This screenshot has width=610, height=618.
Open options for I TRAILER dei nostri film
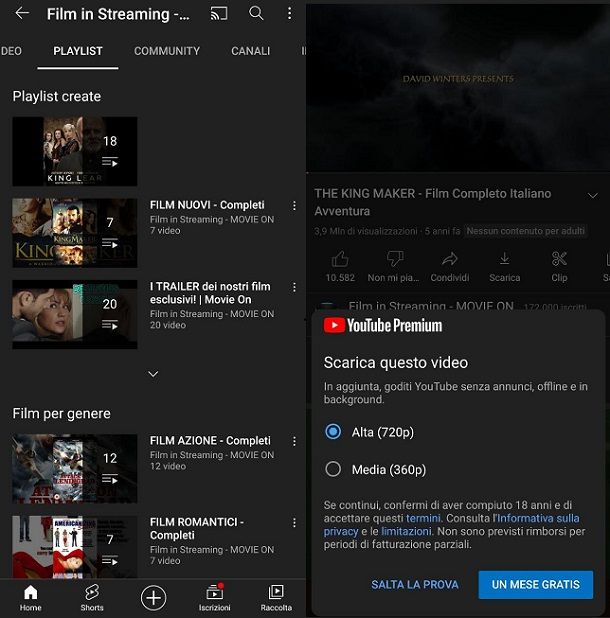coord(294,287)
